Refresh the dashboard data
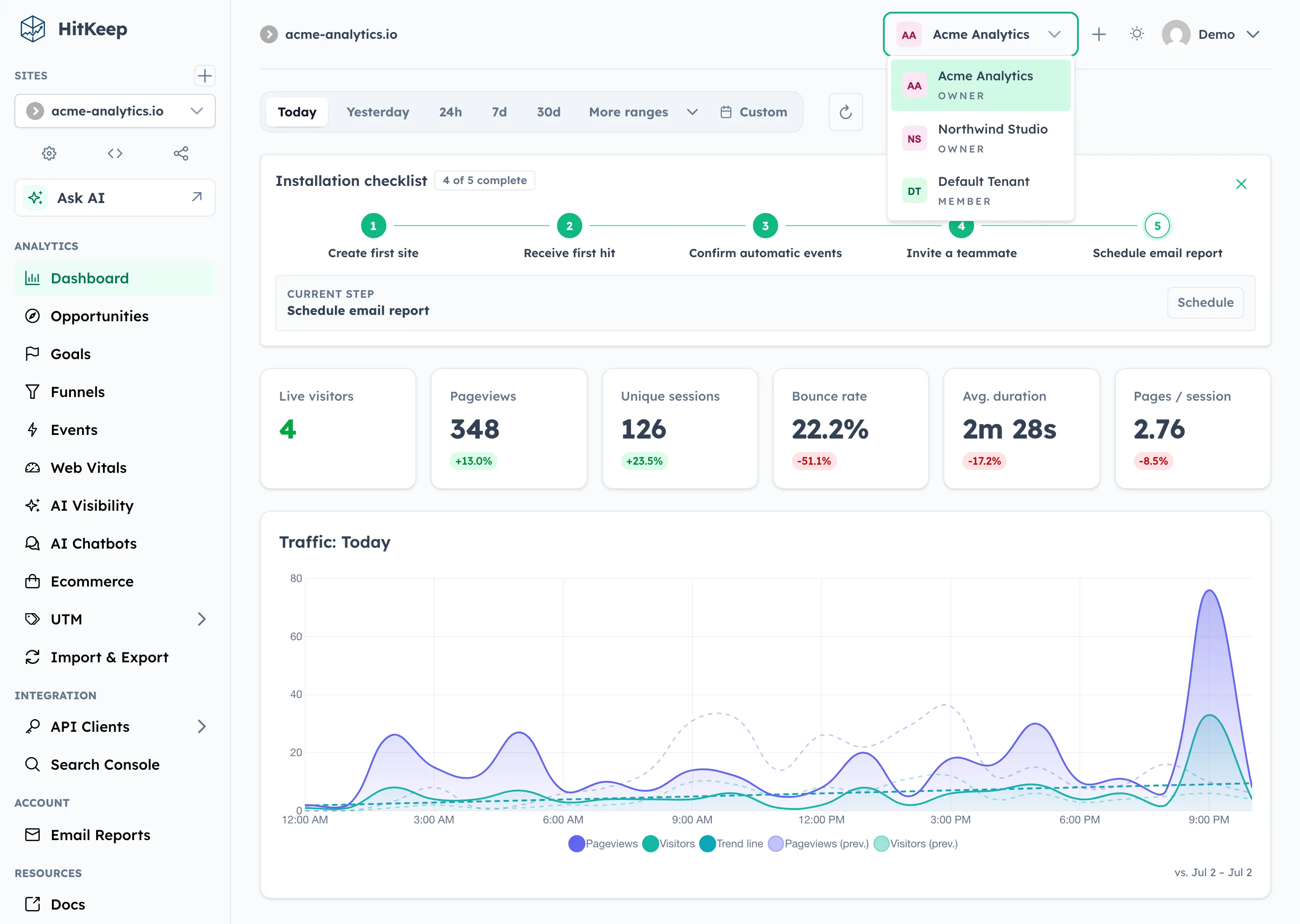 click(x=845, y=112)
